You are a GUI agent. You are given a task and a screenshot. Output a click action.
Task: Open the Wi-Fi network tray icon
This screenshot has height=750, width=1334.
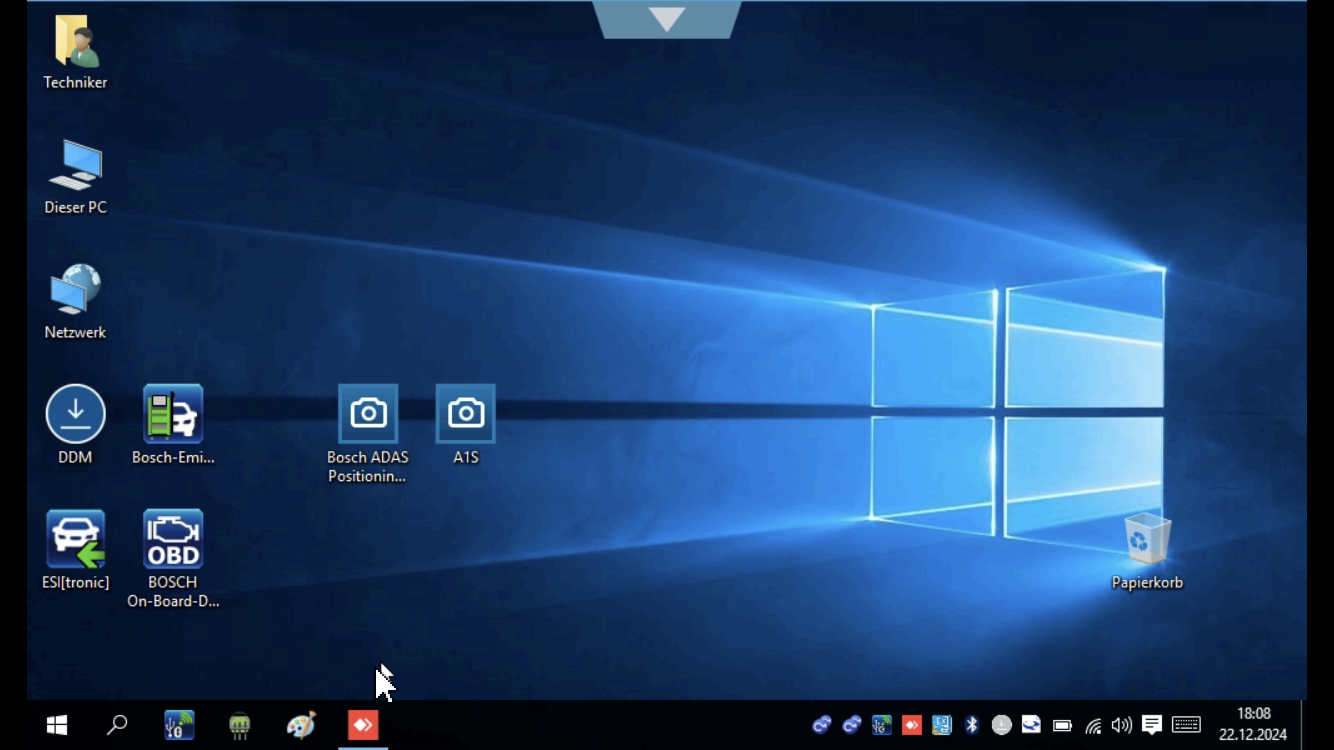(1093, 725)
